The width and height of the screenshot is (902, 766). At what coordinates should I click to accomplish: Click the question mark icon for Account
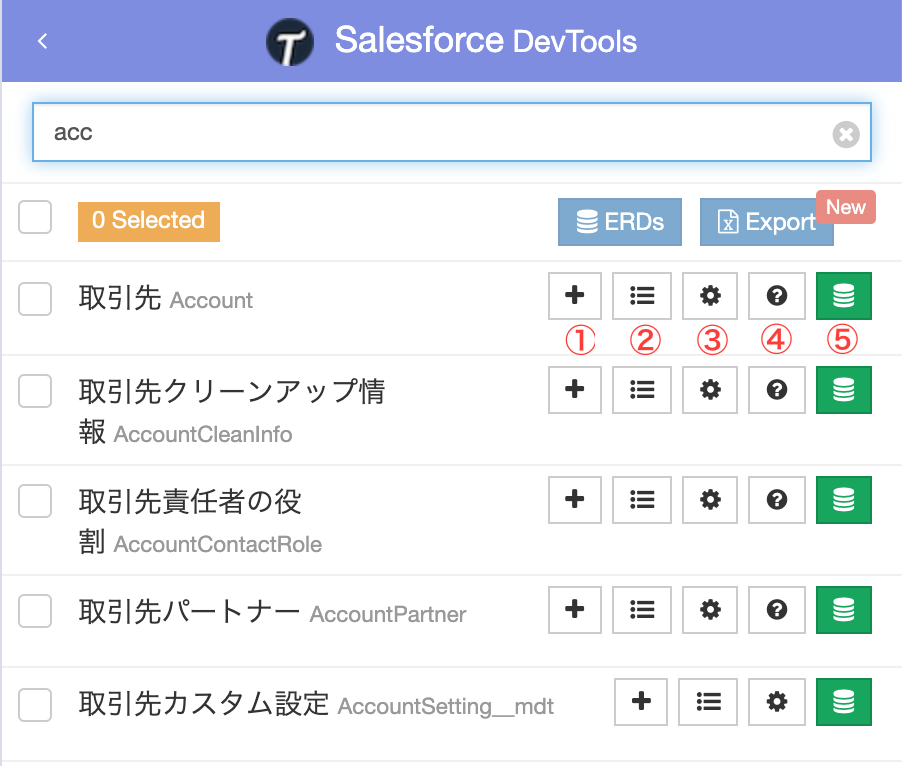pyautogui.click(x=777, y=296)
